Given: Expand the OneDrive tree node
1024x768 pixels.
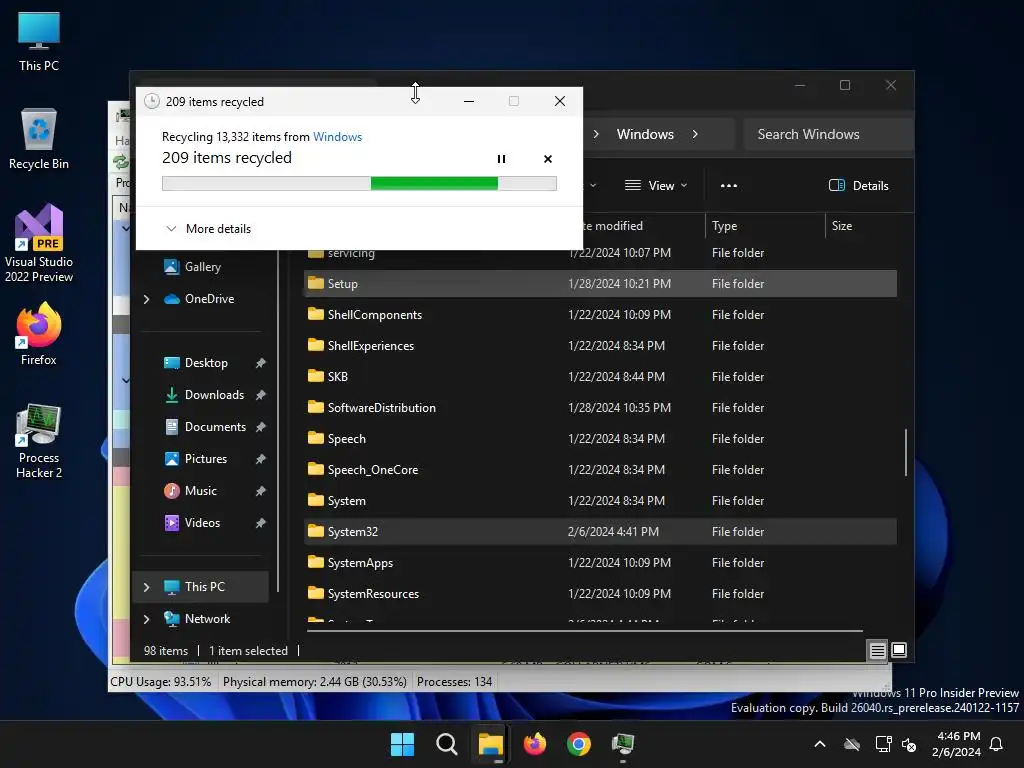Looking at the screenshot, I should [146, 299].
